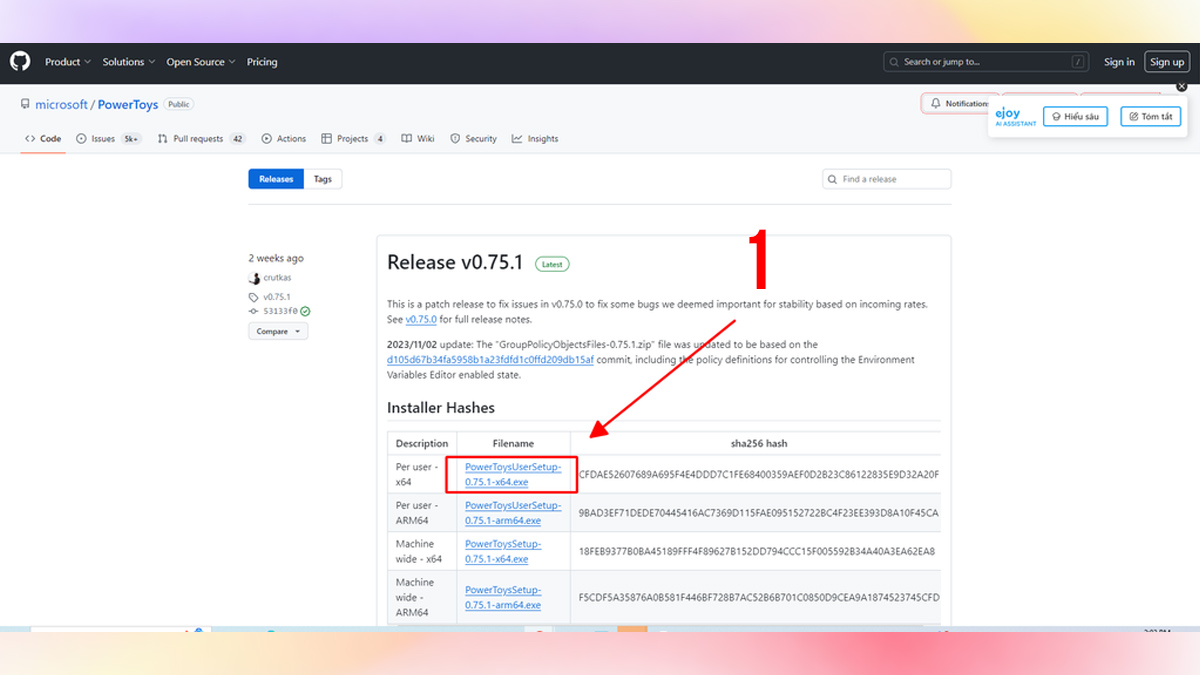This screenshot has height=675, width=1200.
Task: Switch to the Tags view
Action: point(322,179)
